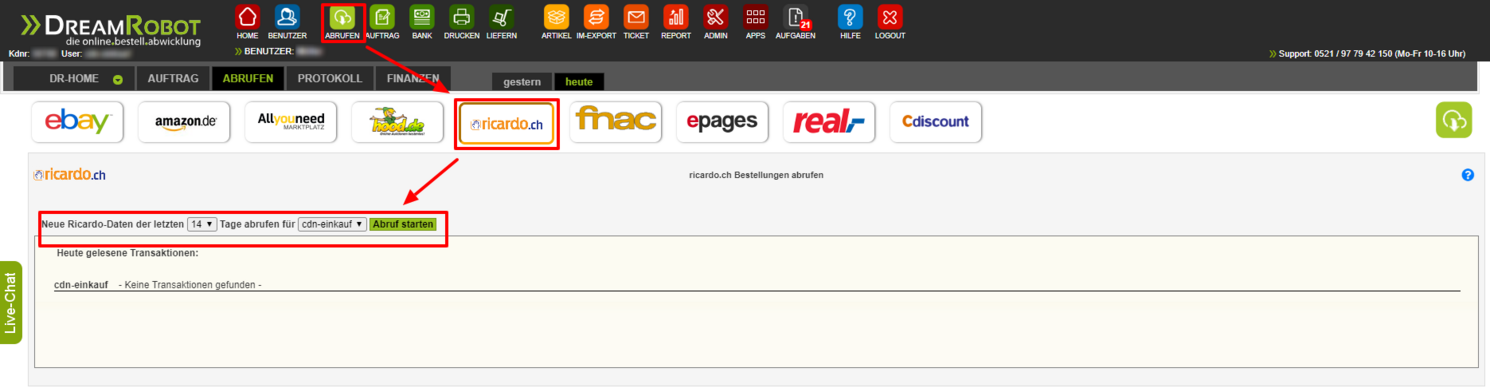The height and width of the screenshot is (392, 1490).
Task: Open the HOME icon in toolbar
Action: click(247, 17)
